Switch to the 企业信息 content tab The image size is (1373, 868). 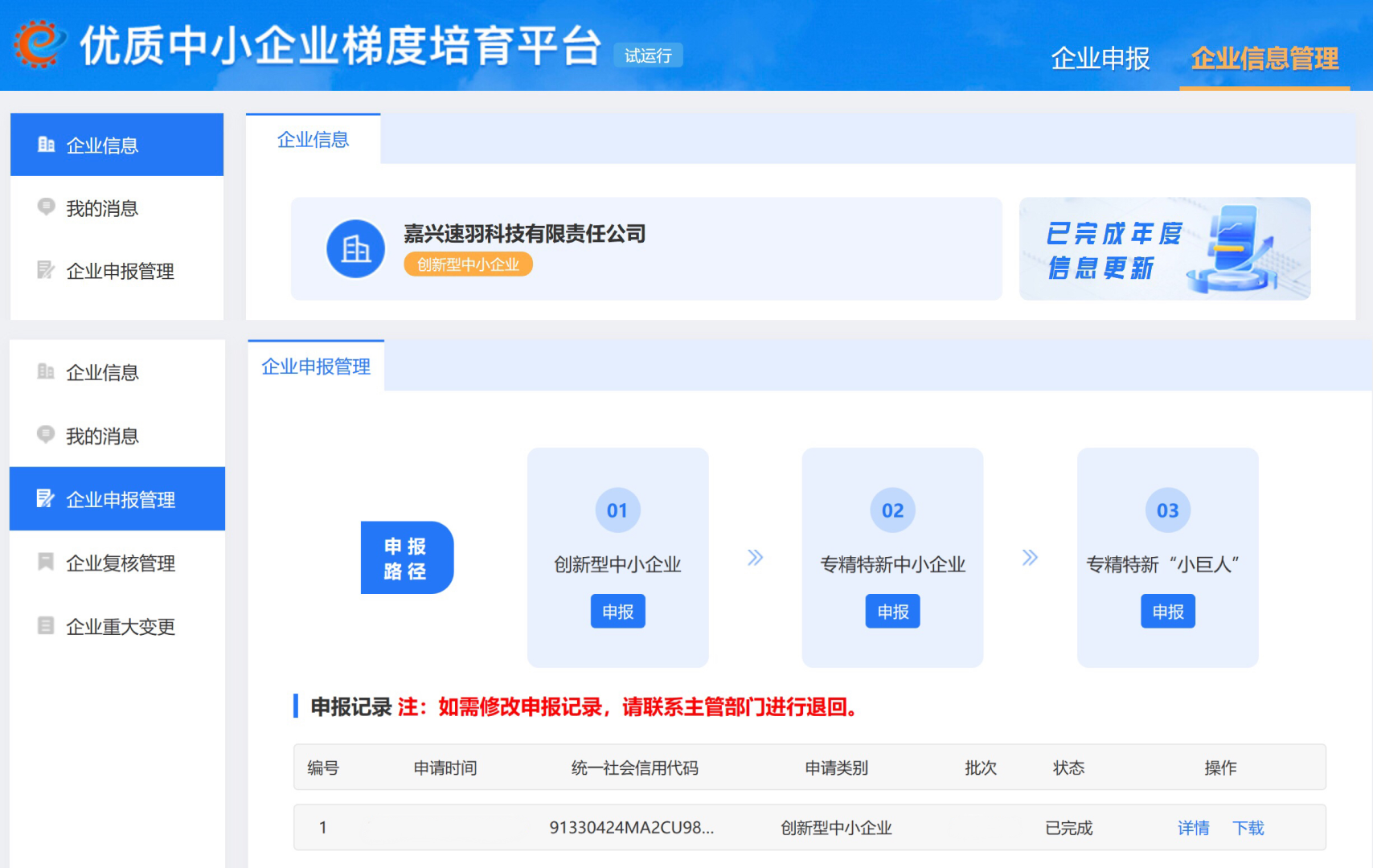[314, 139]
